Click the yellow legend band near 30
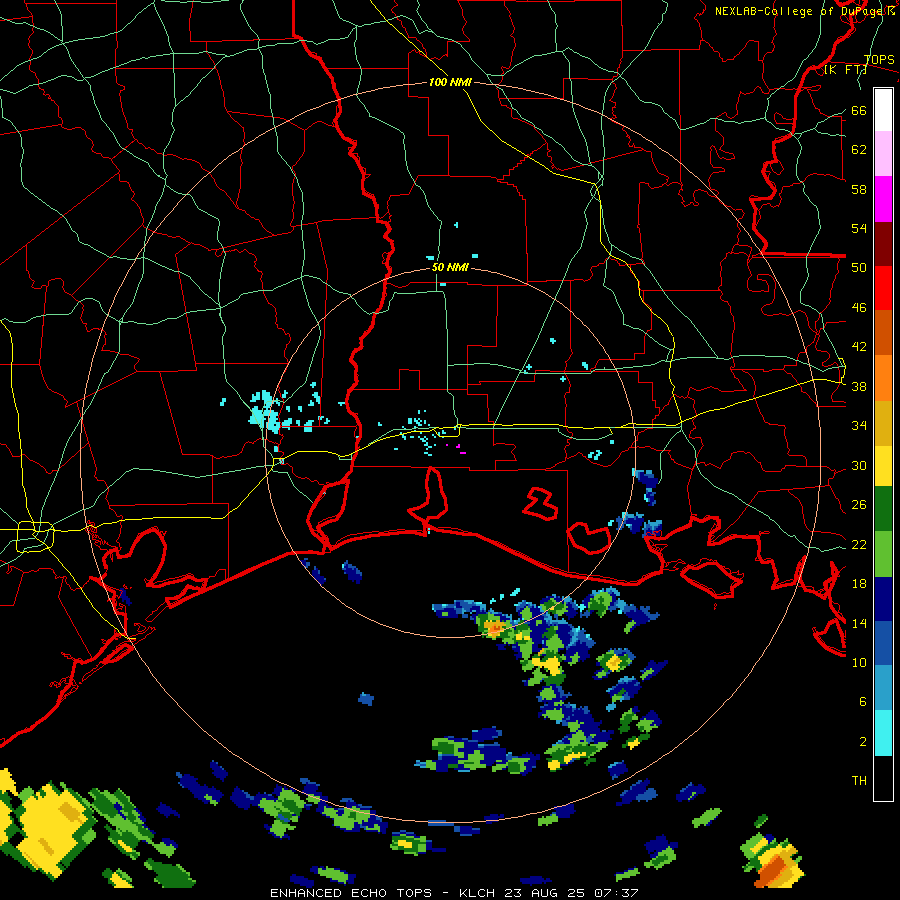900x900 pixels. pyautogui.click(x=883, y=465)
